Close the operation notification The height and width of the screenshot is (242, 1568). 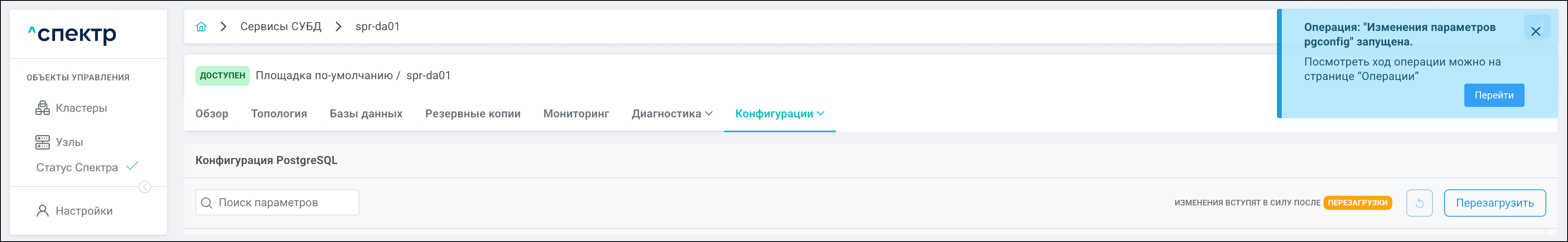(1535, 32)
